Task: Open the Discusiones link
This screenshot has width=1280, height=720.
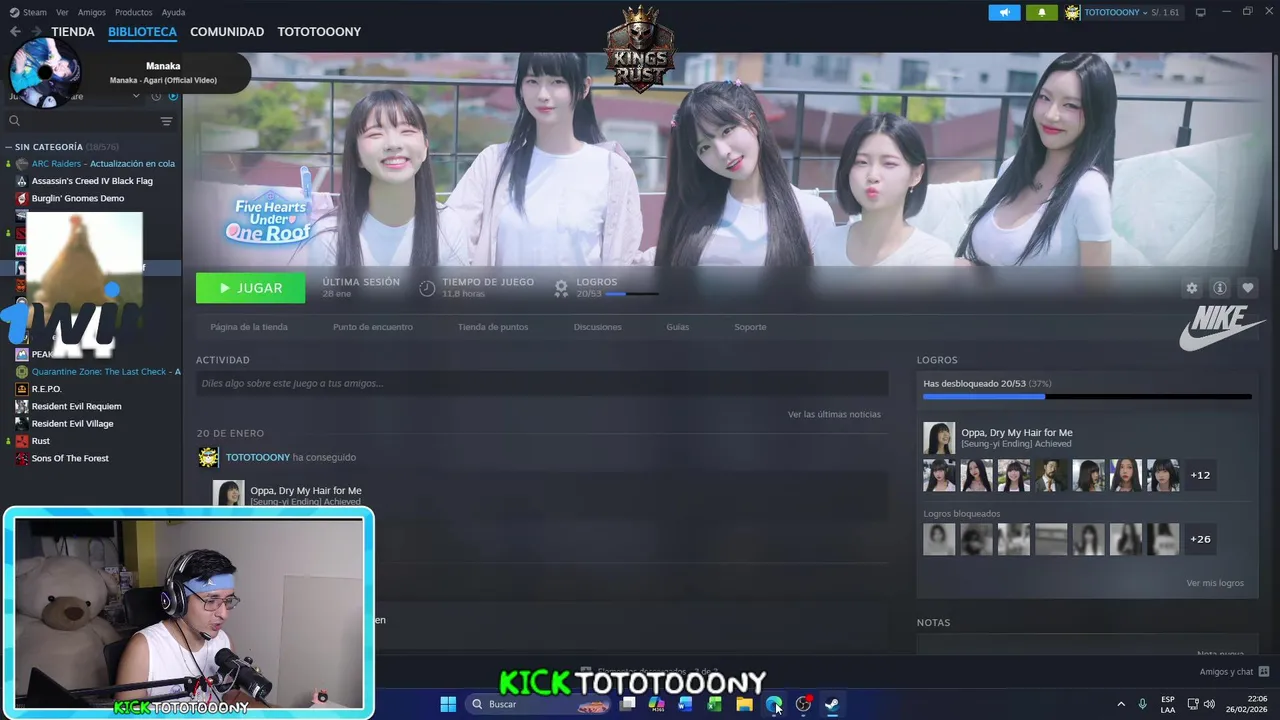Action: click(x=597, y=327)
